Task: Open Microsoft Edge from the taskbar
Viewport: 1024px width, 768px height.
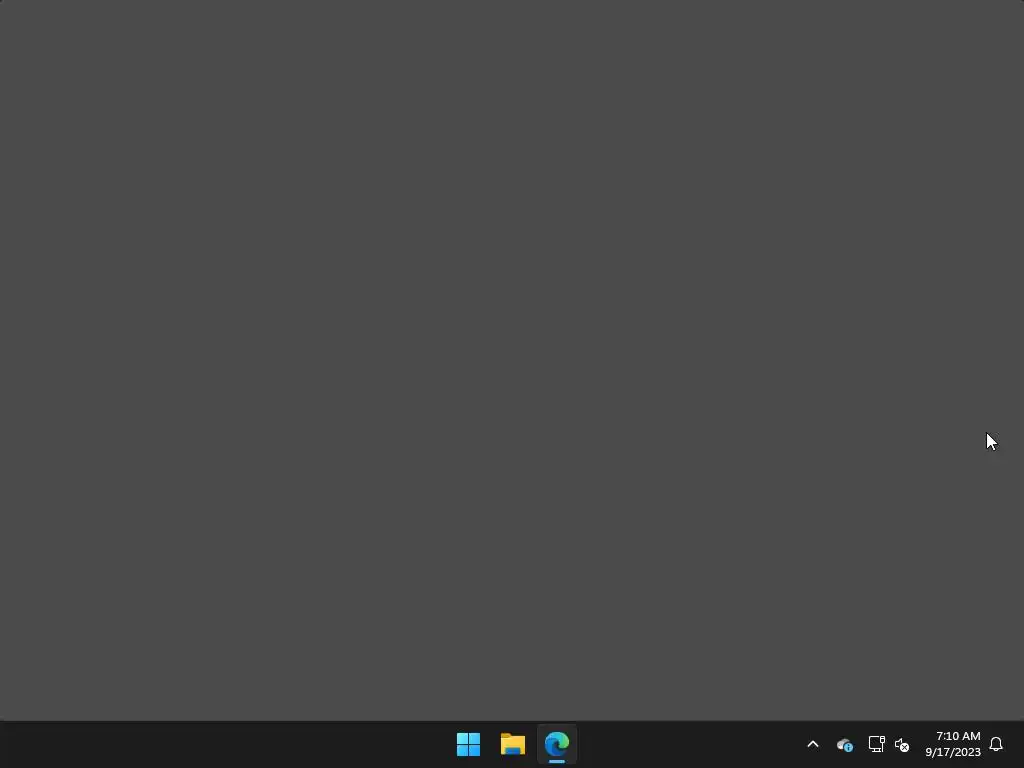Action: [x=557, y=744]
